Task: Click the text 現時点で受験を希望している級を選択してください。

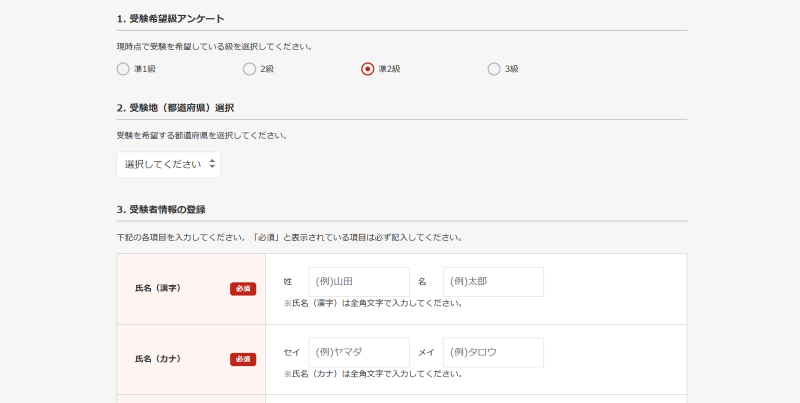Action: [215, 46]
